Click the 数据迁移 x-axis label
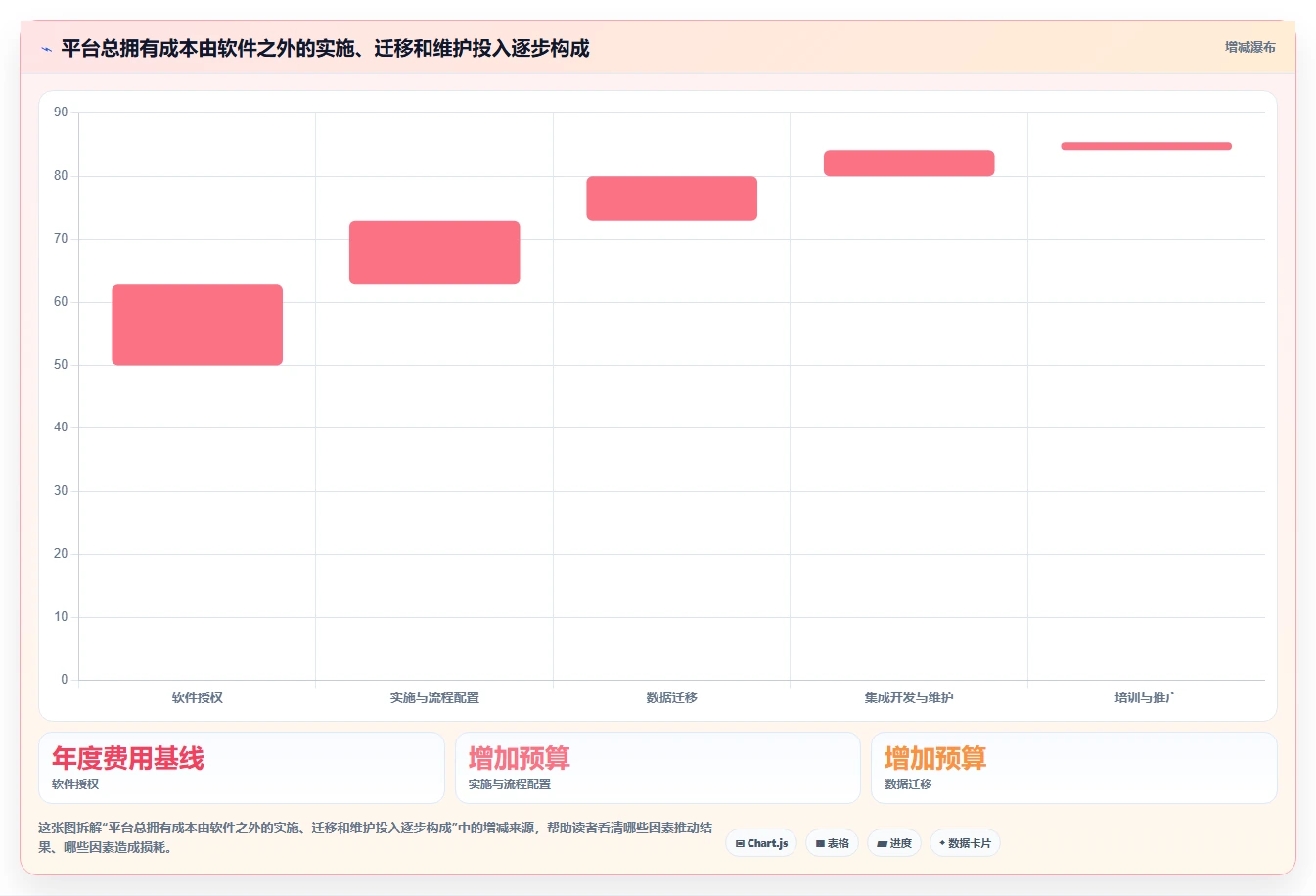 tap(672, 697)
